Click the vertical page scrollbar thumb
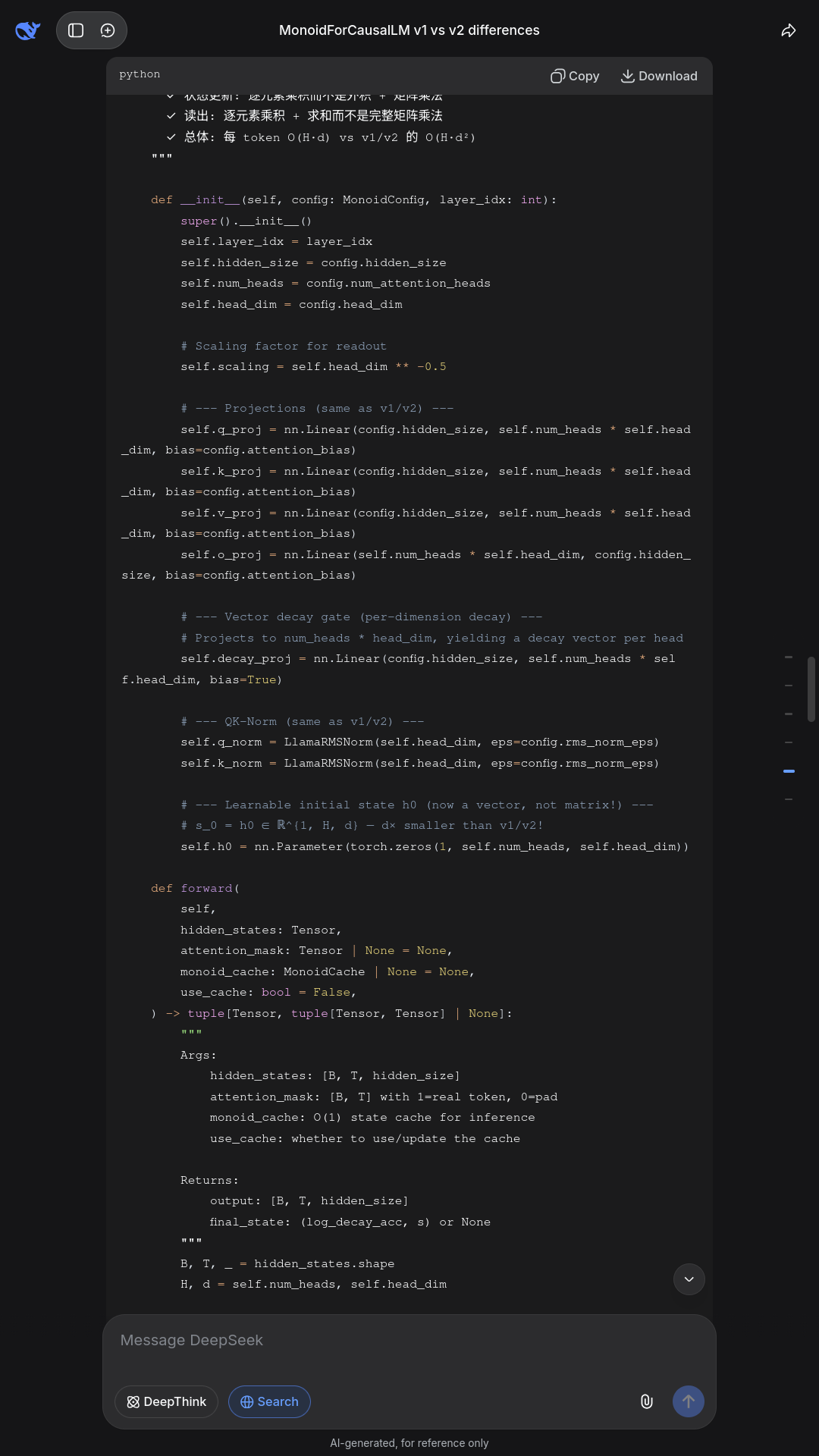Viewport: 819px width, 1456px height. 811,689
